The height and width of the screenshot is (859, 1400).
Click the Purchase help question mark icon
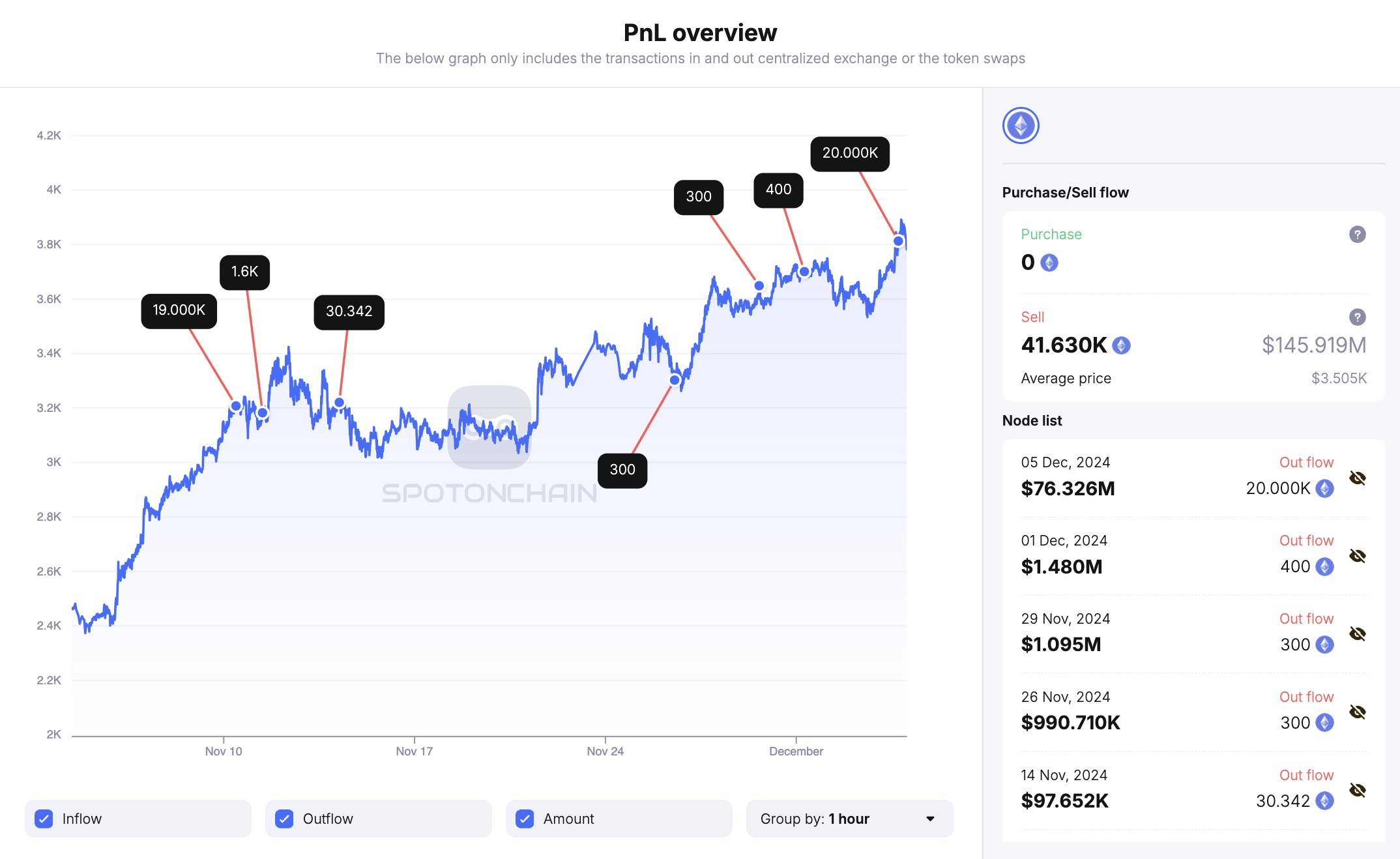[x=1357, y=235]
